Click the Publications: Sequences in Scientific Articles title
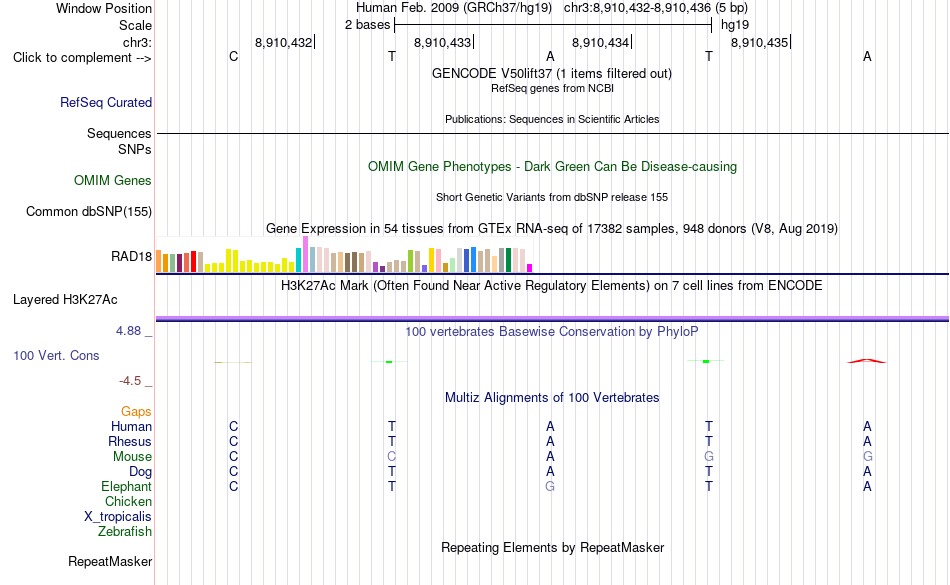The width and height of the screenshot is (950, 585). coord(552,119)
